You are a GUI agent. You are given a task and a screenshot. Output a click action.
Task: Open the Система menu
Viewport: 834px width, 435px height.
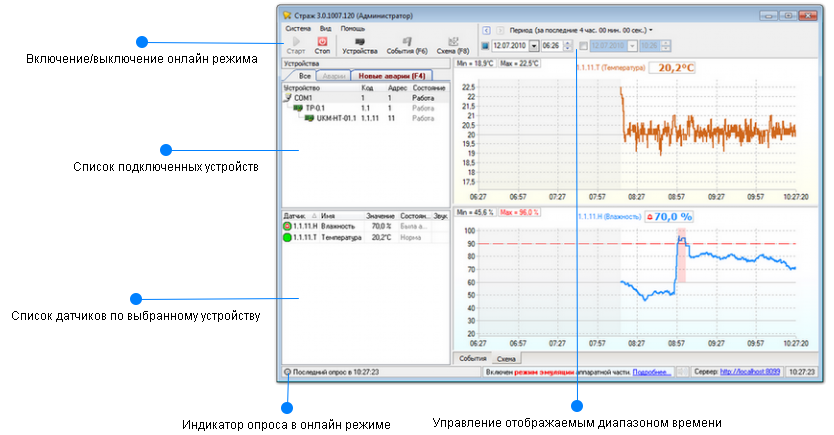tap(298, 29)
